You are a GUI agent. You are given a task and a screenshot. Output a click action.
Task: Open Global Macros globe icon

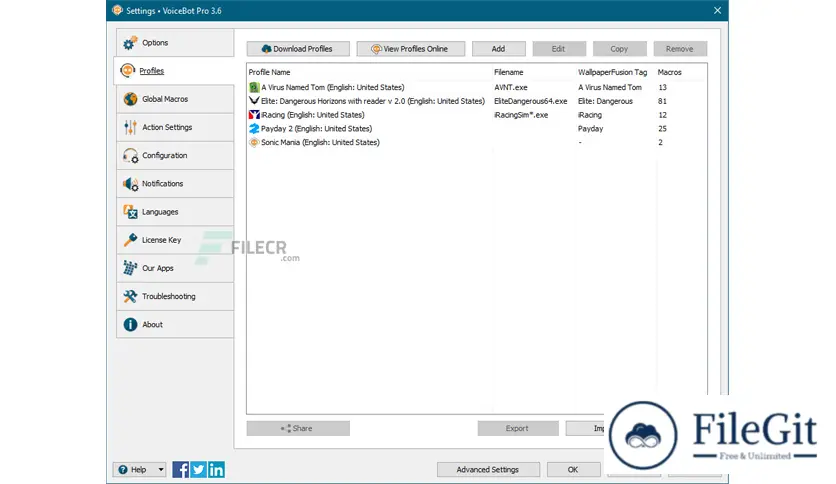click(130, 99)
